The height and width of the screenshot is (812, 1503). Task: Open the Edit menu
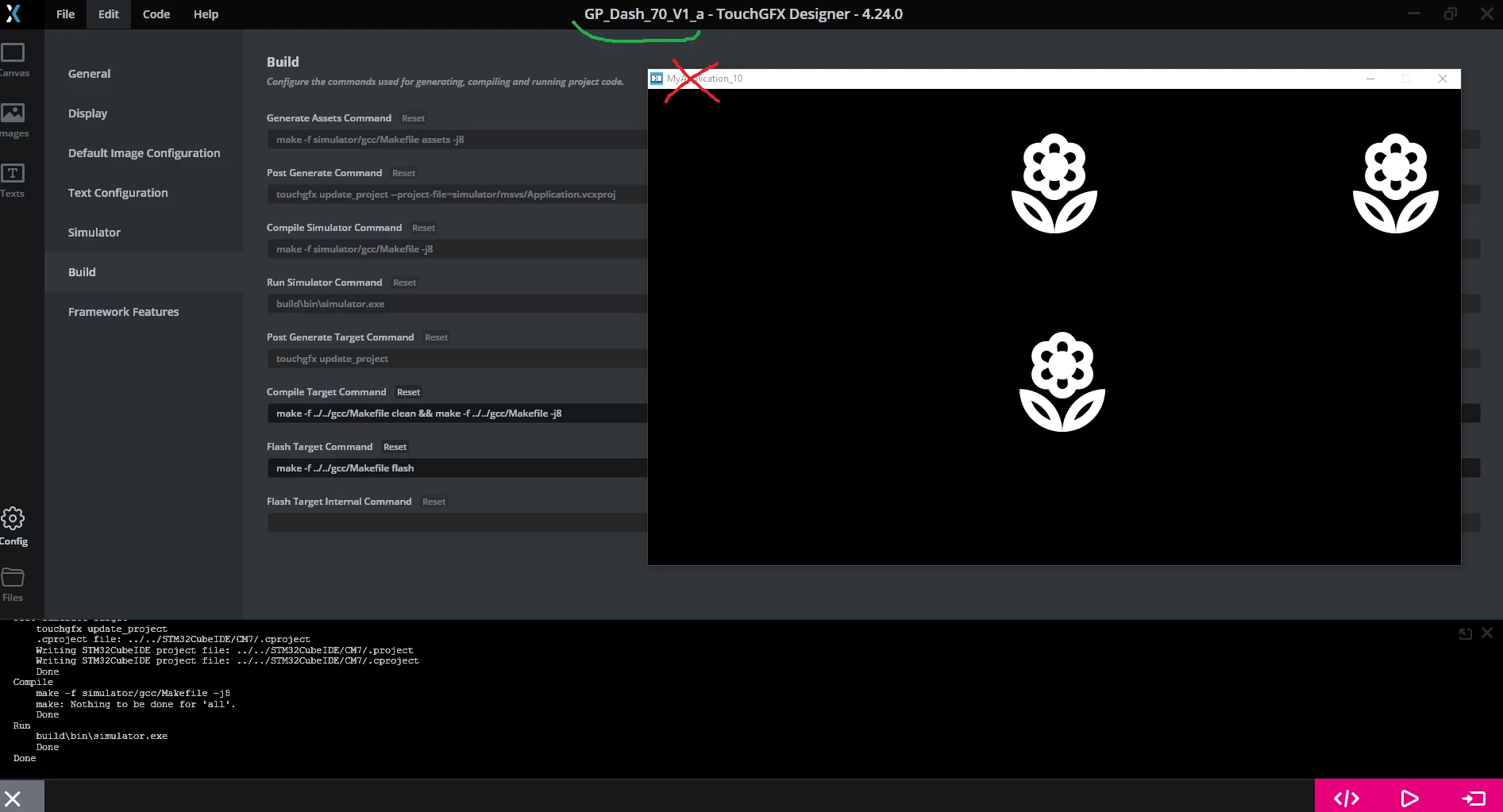(x=109, y=14)
